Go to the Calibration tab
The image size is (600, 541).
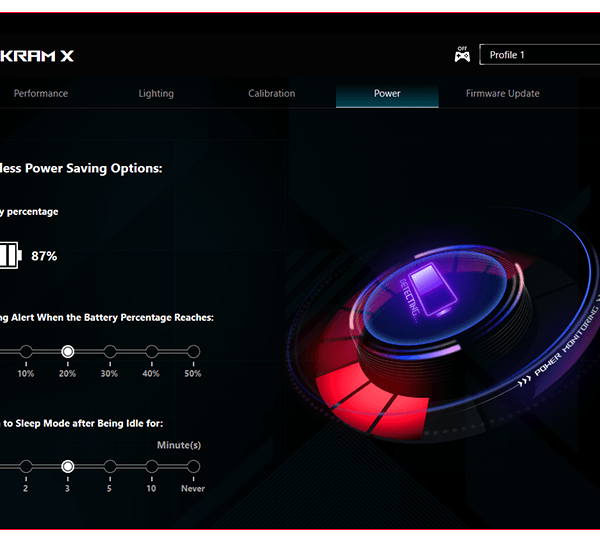pos(272,94)
